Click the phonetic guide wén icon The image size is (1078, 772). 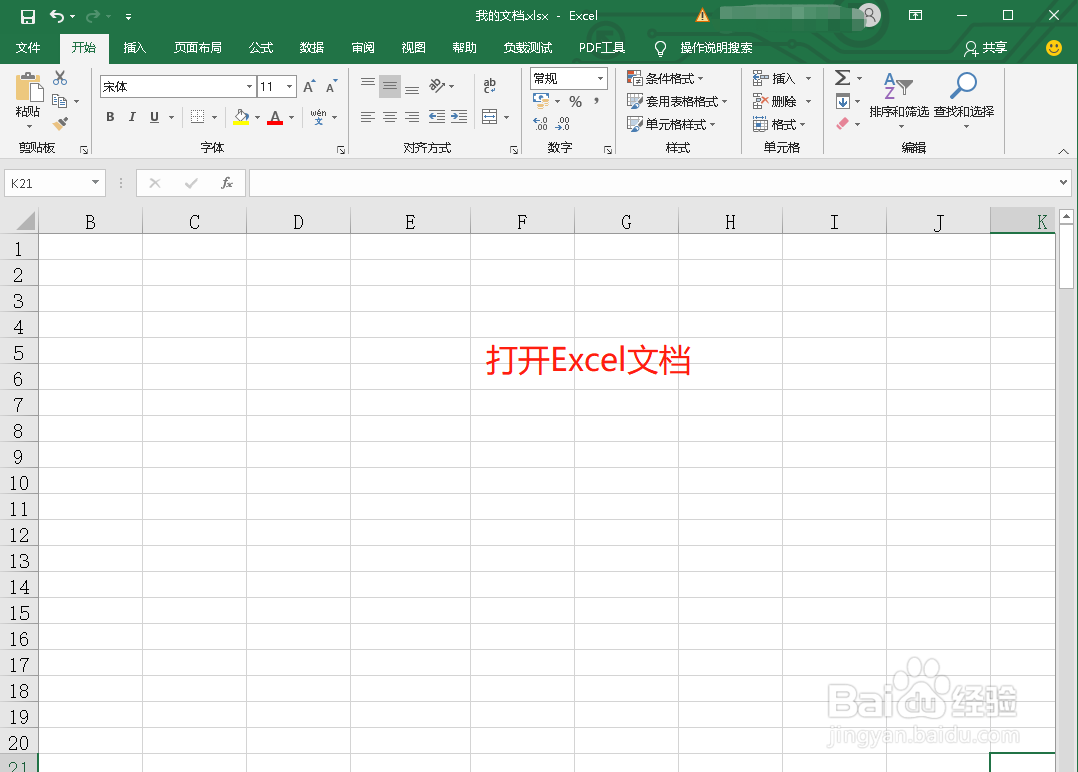[318, 117]
